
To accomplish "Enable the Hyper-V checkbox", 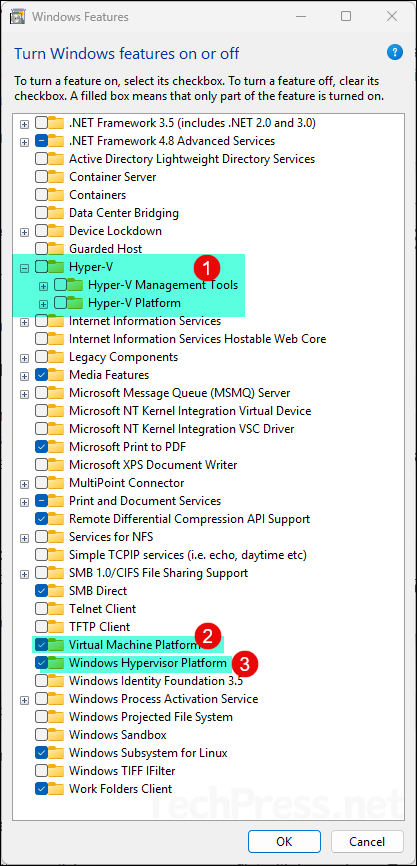I will pyautogui.click(x=41, y=267).
